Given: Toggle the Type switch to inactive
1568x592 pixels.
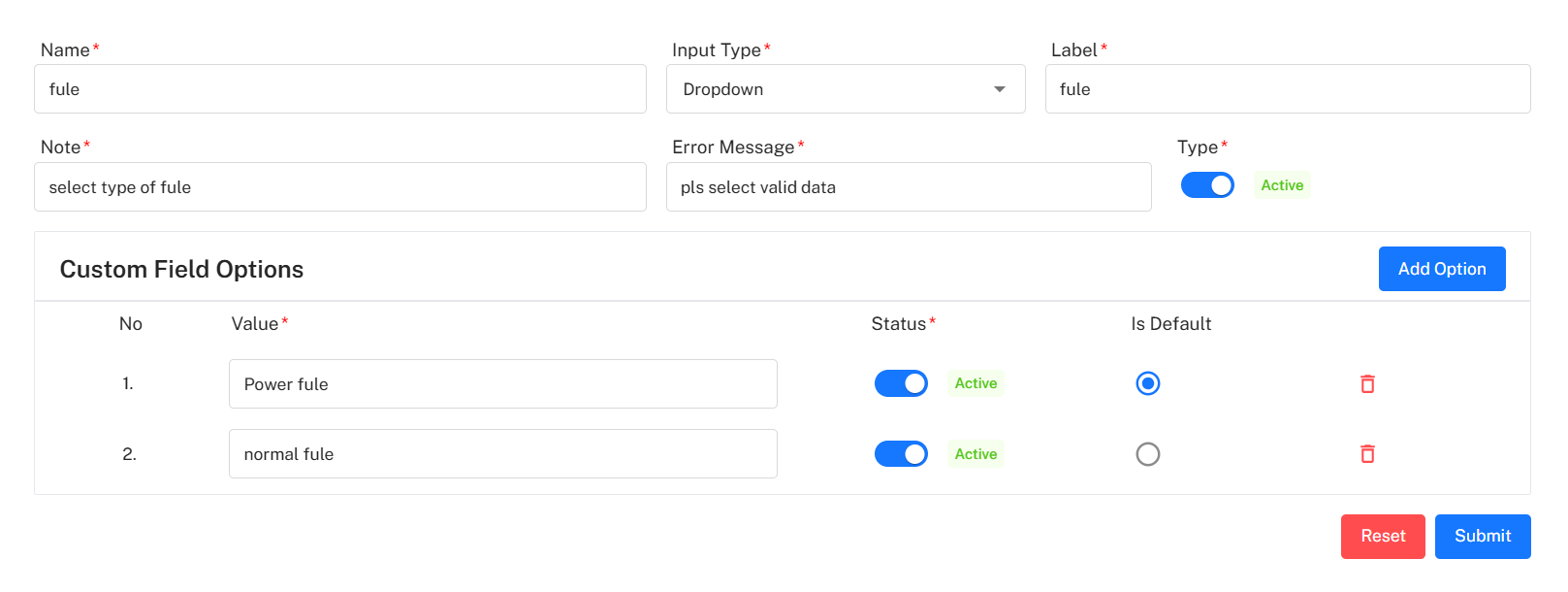Looking at the screenshot, I should pyautogui.click(x=1207, y=184).
